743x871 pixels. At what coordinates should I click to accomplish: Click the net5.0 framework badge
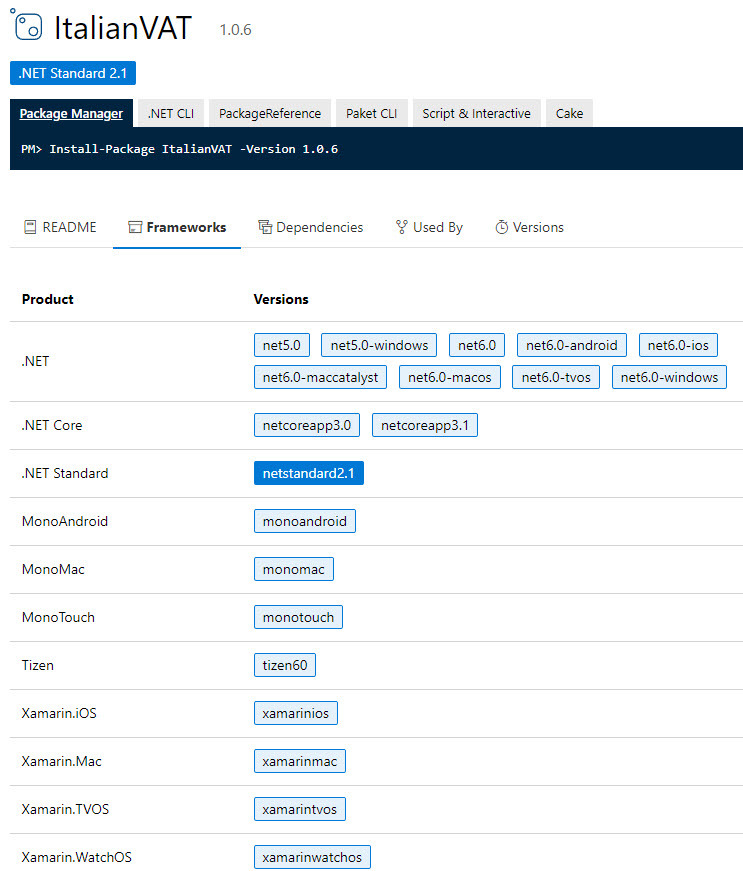point(282,345)
